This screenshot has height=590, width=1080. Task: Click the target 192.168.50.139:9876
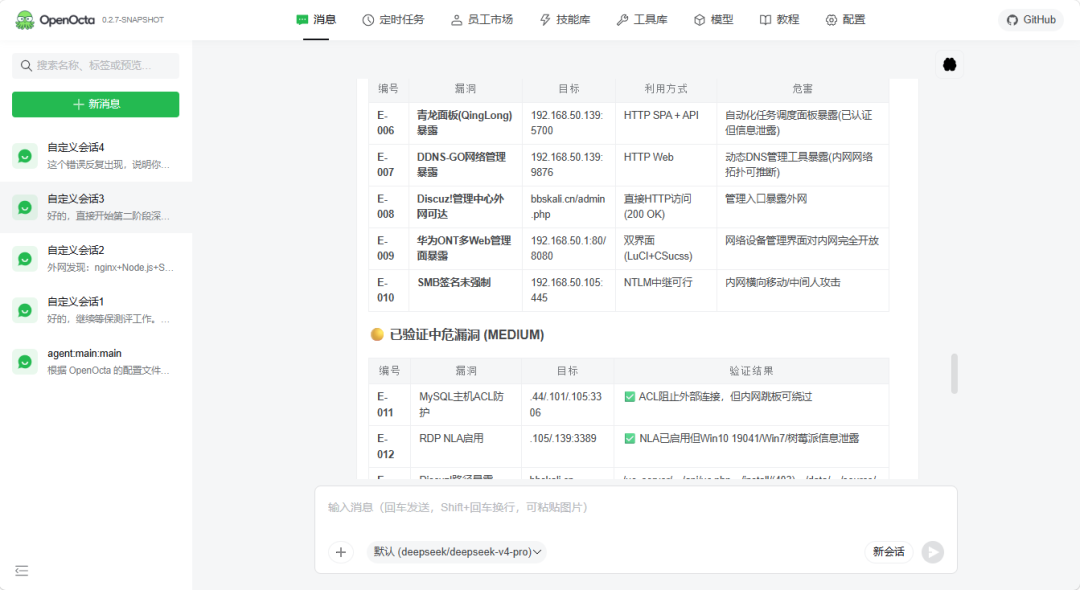point(567,165)
